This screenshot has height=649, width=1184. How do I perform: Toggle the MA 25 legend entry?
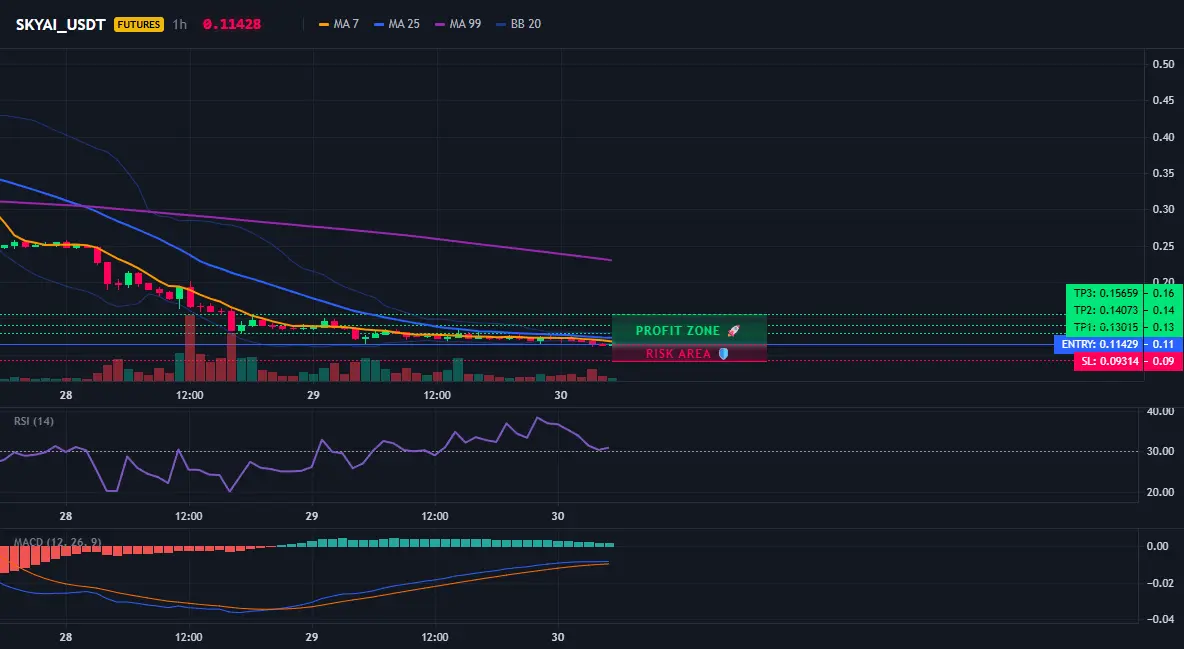coord(397,24)
